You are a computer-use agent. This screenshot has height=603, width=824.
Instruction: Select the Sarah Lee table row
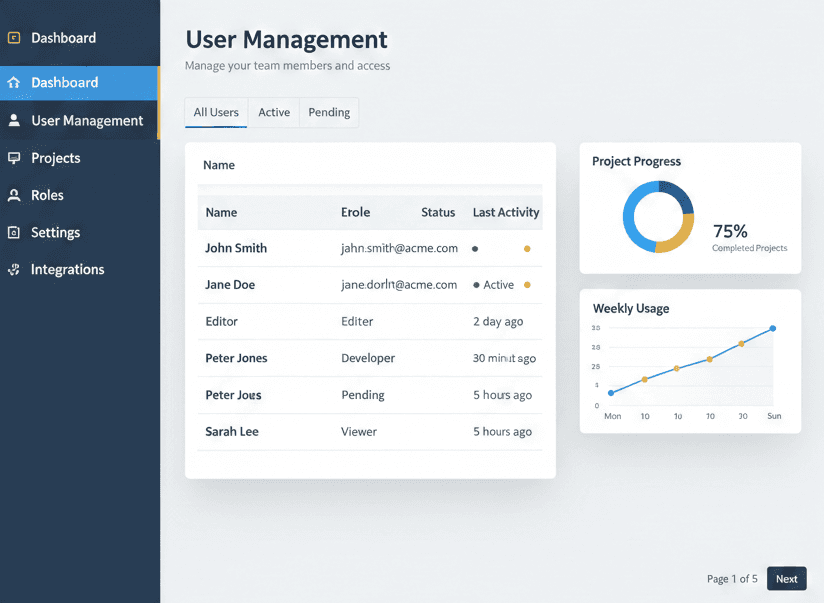[370, 432]
